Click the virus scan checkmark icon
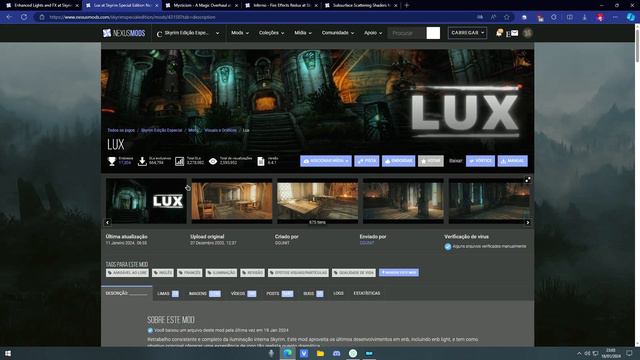640x360 pixels. (x=448, y=247)
